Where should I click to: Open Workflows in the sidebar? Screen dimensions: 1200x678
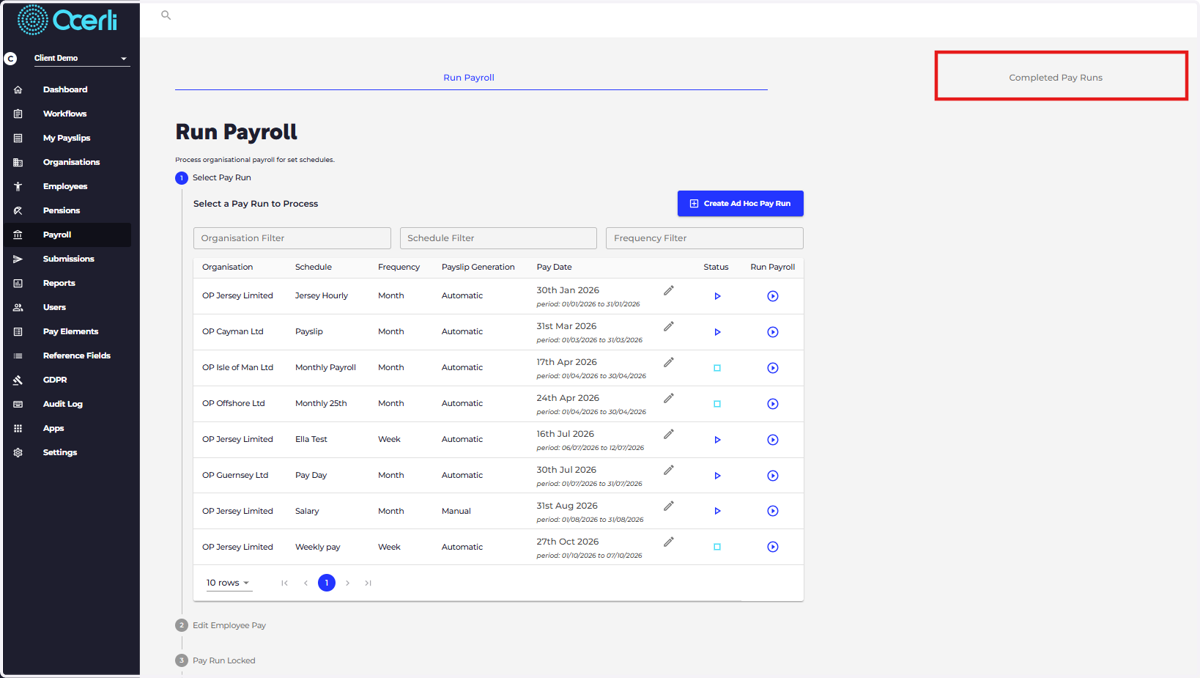65,113
